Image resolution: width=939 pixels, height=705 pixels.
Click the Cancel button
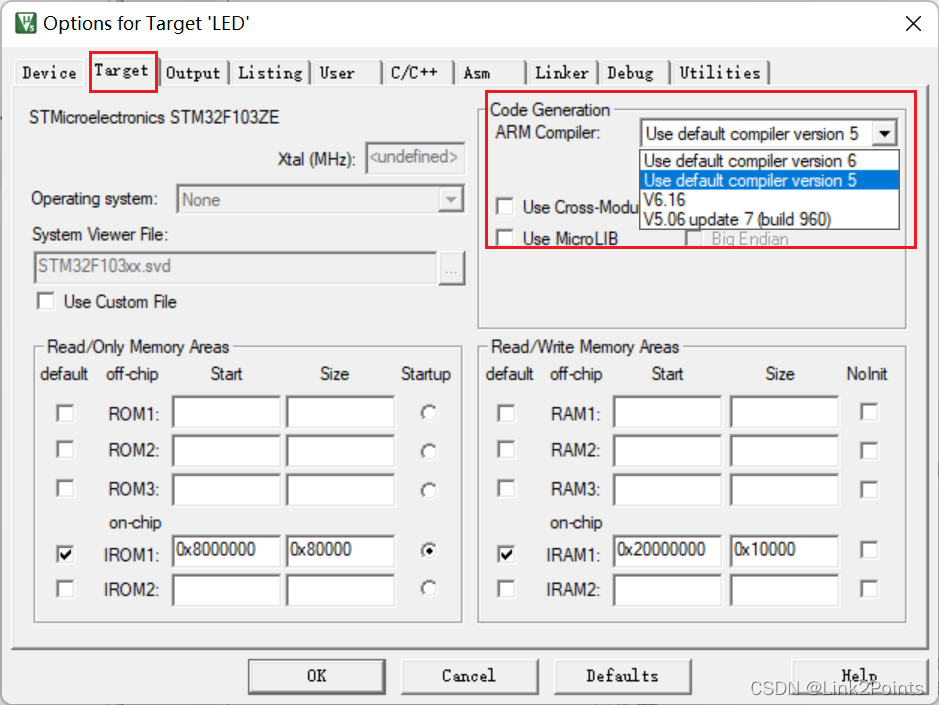pyautogui.click(x=469, y=676)
